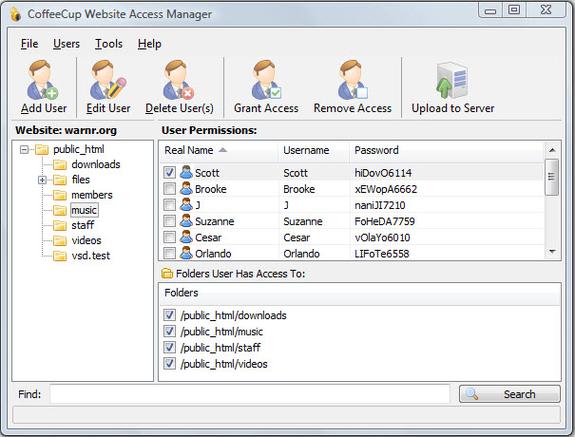The height and width of the screenshot is (437, 575).
Task: Click into the Find text field
Action: coord(250,394)
